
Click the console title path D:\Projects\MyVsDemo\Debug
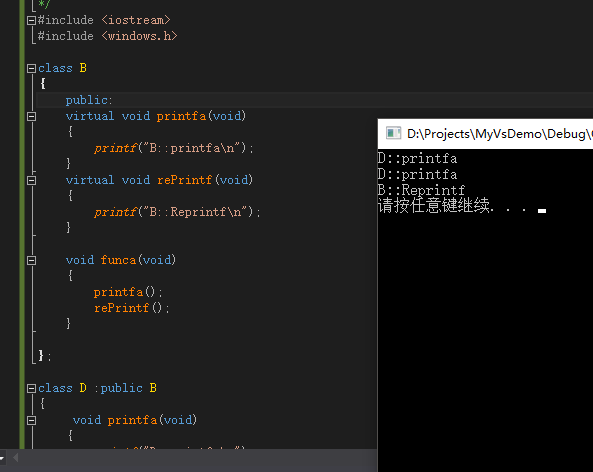click(499, 134)
